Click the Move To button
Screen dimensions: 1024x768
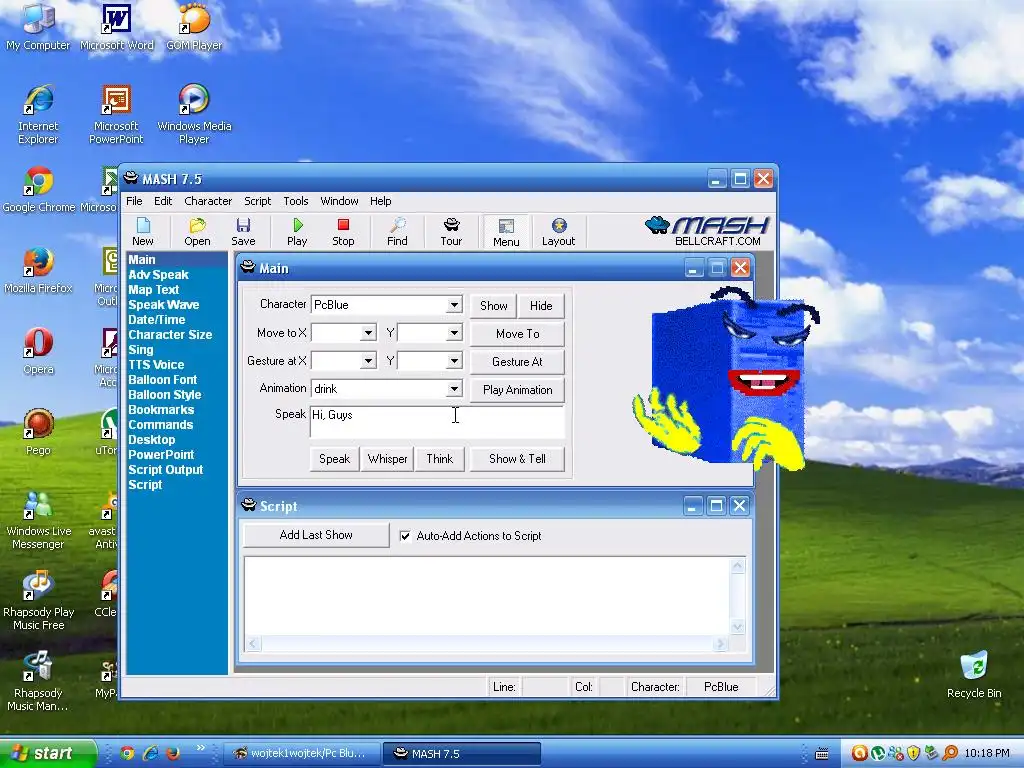[517, 334]
